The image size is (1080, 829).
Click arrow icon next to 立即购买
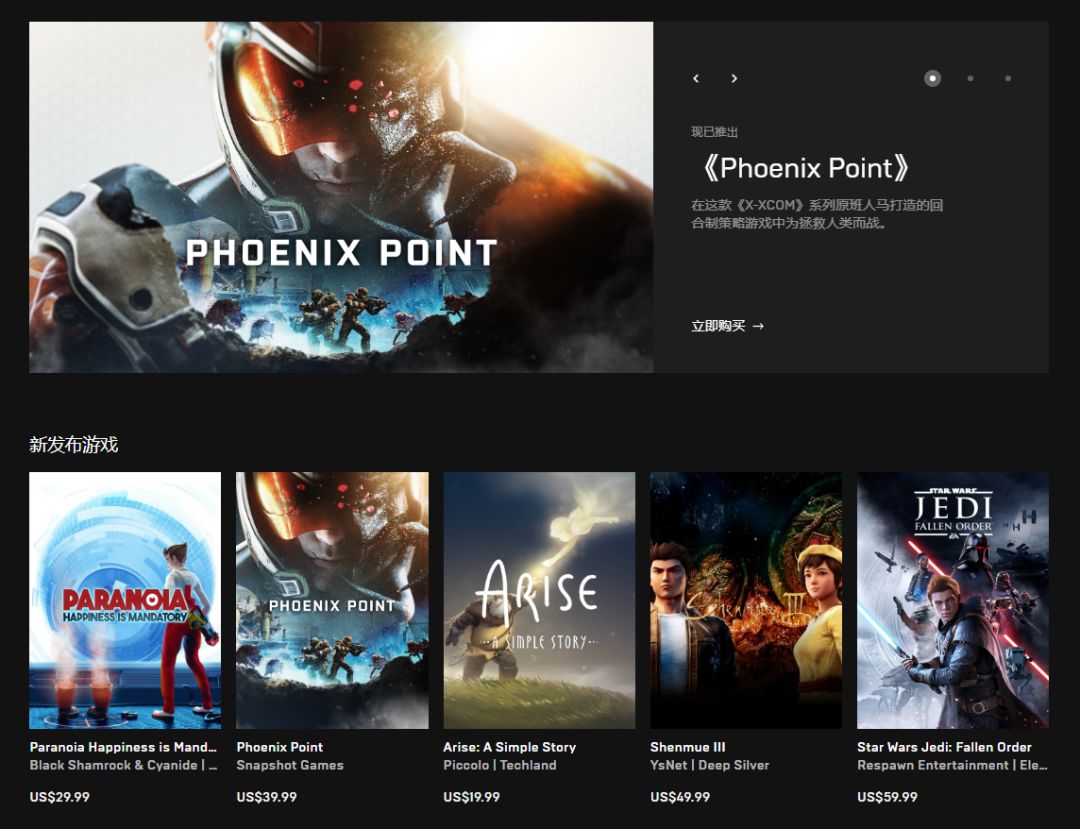pos(758,326)
